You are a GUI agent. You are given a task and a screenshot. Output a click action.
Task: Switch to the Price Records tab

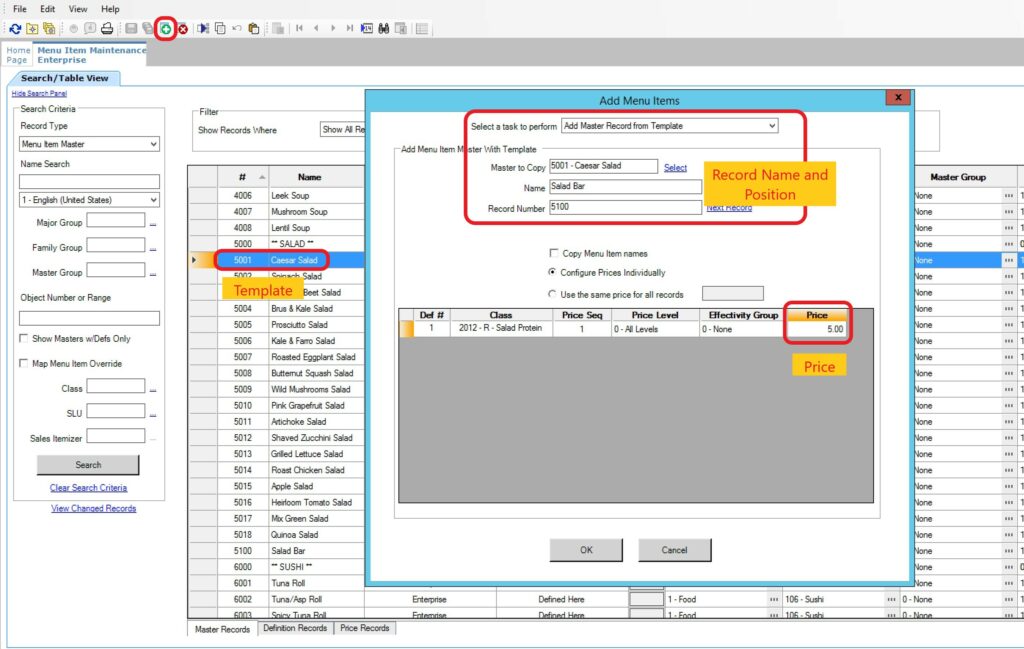click(x=364, y=628)
